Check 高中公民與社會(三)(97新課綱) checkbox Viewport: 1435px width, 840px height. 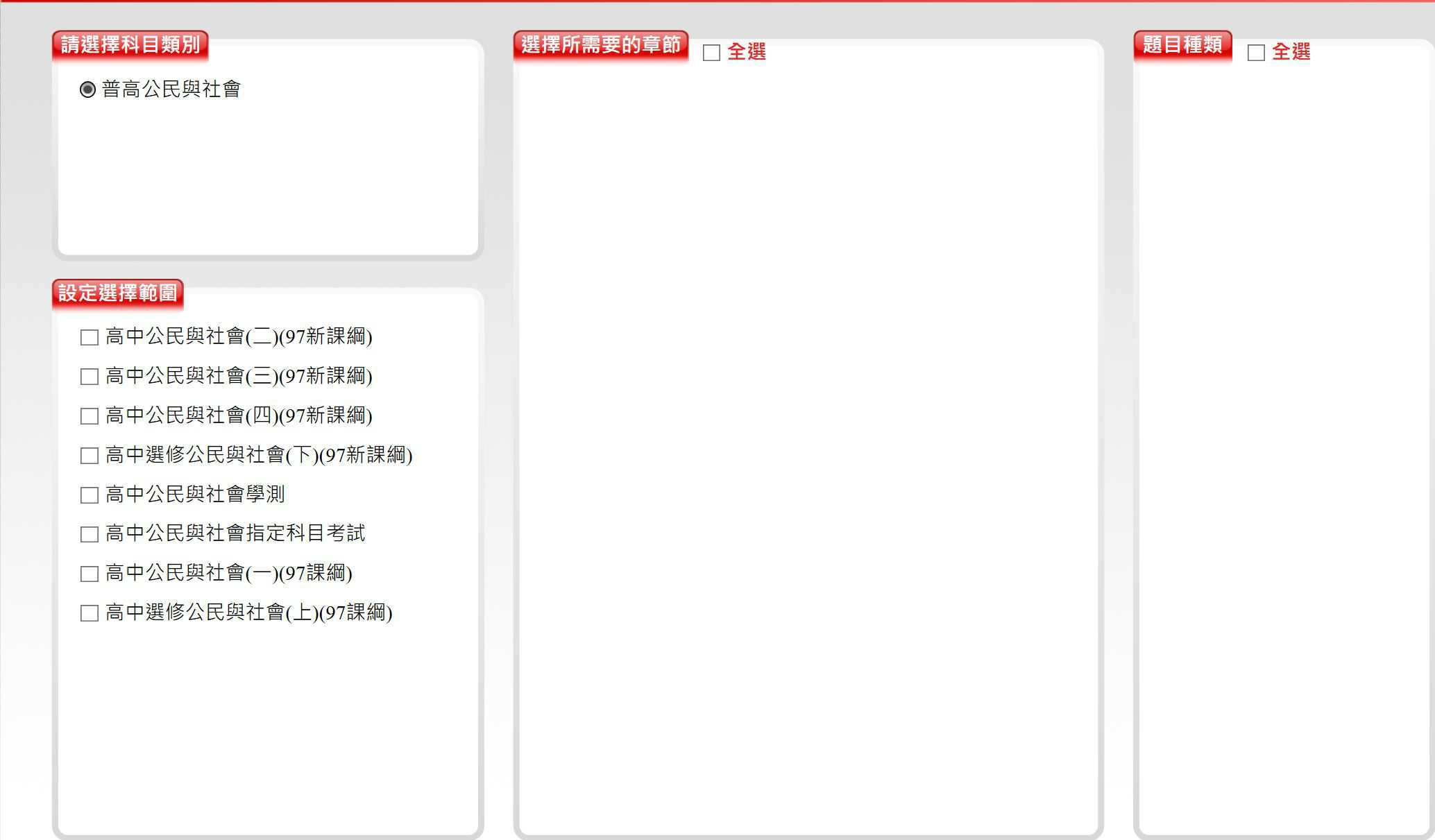[x=90, y=377]
